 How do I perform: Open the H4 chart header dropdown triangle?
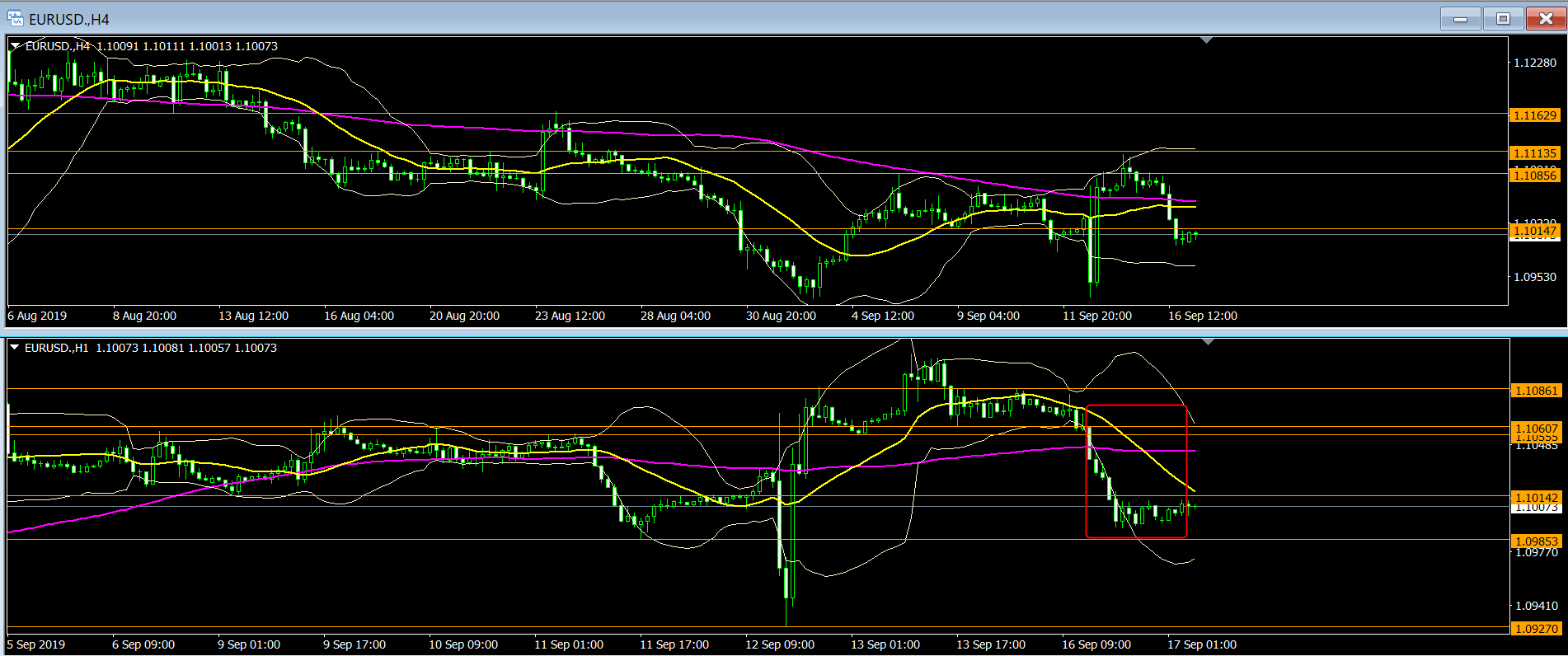[x=15, y=46]
